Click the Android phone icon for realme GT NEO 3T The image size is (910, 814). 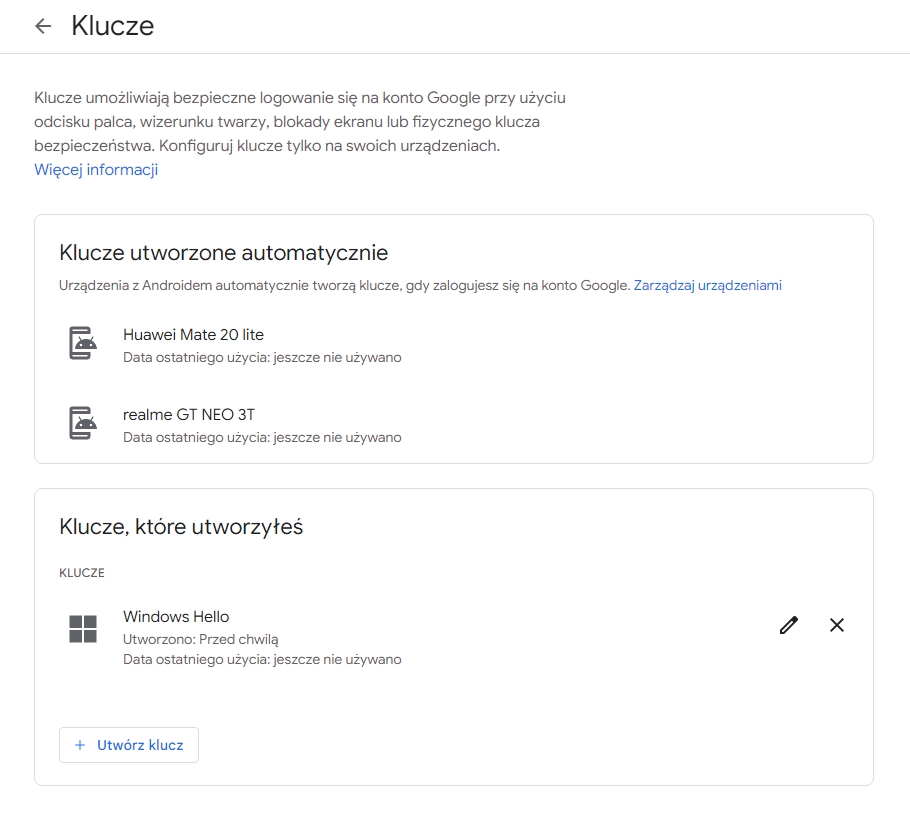point(83,424)
